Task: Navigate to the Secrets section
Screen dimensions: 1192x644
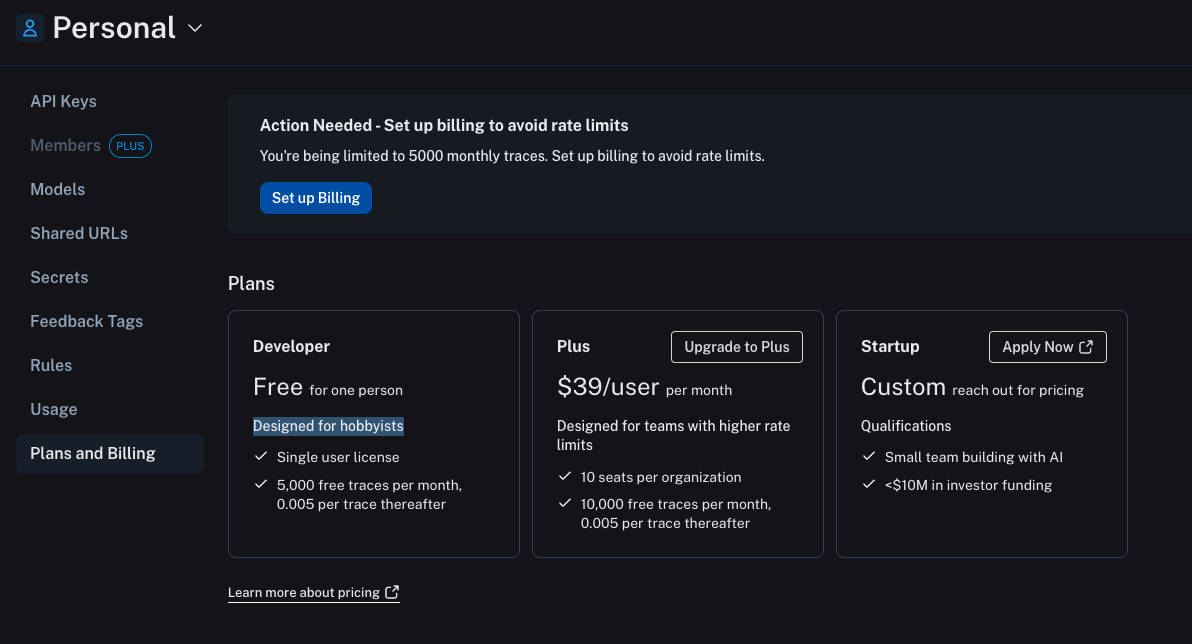Action: (x=59, y=277)
